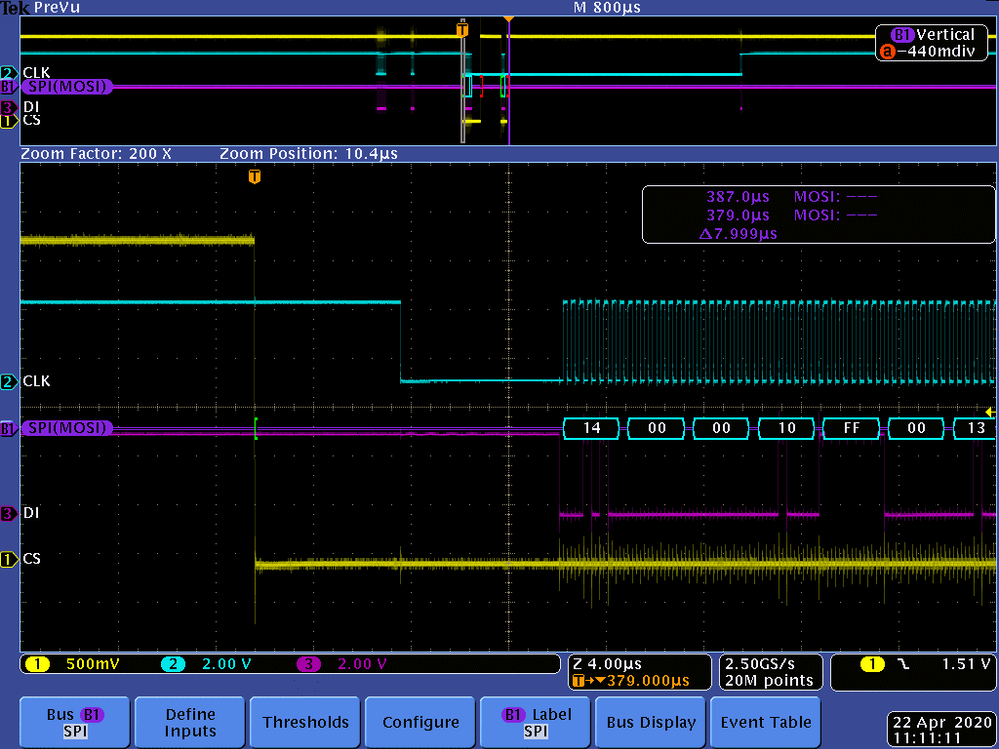Click the cyan channel 2 badge in the readout bar
Image resolution: width=999 pixels, height=749 pixels.
(173, 664)
